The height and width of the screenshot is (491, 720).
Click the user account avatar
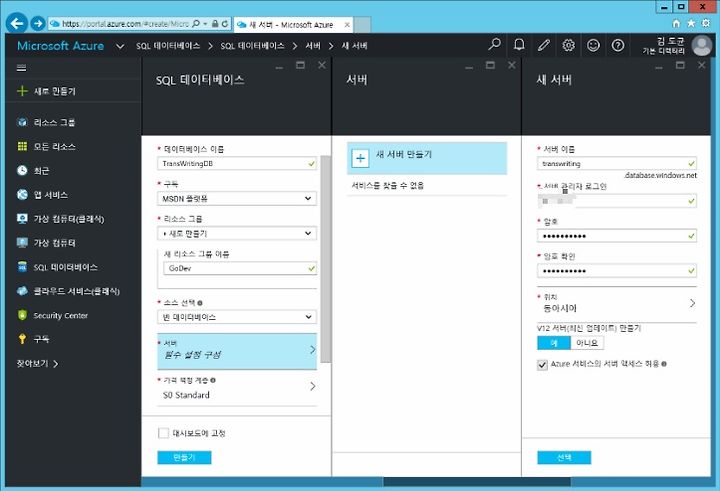coord(702,45)
